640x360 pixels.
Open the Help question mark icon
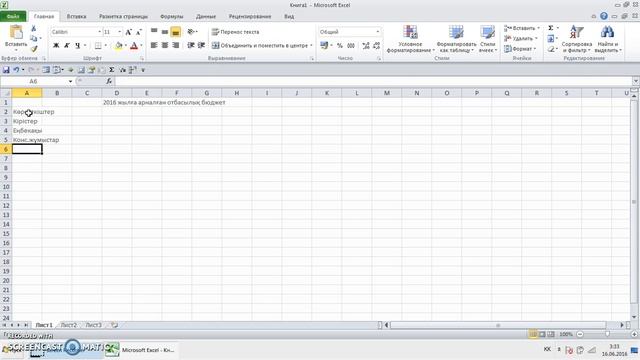pos(604,16)
